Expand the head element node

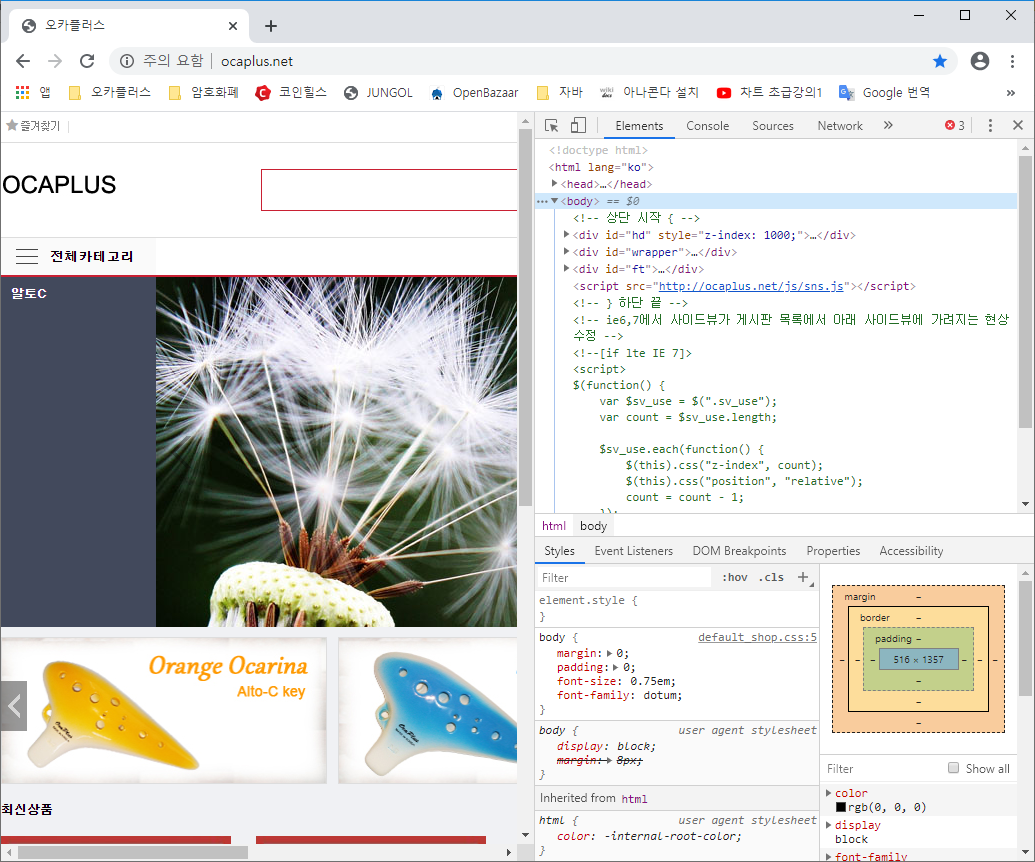coord(554,183)
